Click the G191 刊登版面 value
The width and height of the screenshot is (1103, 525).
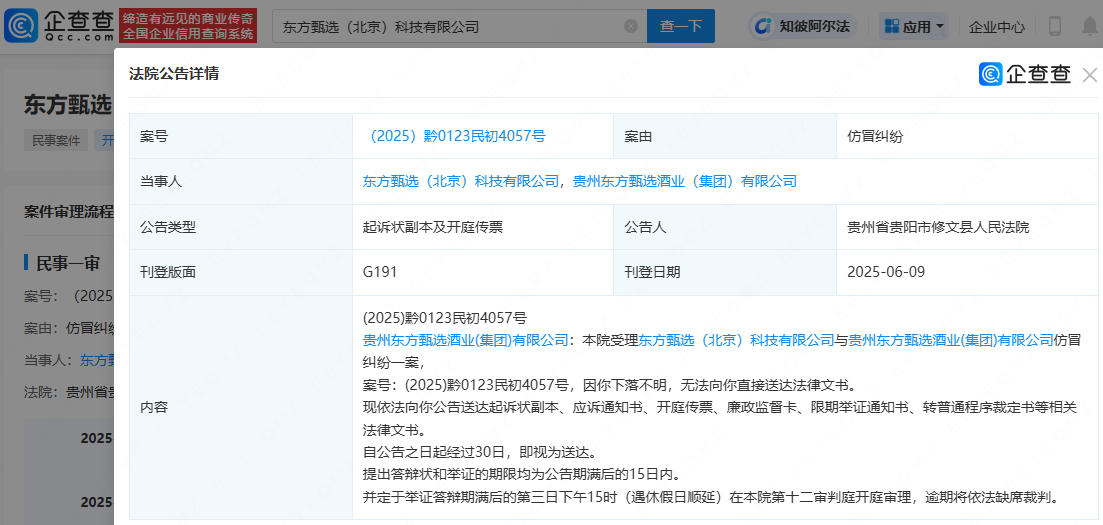[x=379, y=272]
